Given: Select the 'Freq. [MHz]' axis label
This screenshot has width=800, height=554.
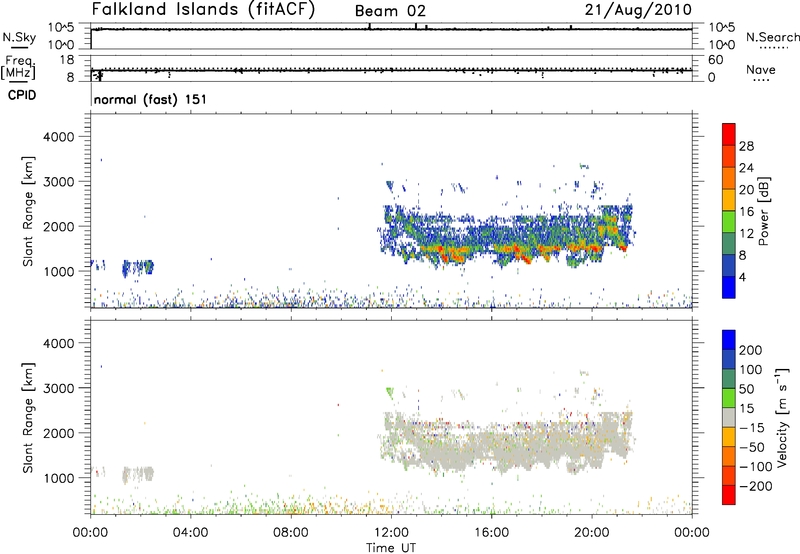Looking at the screenshot, I should [19, 67].
